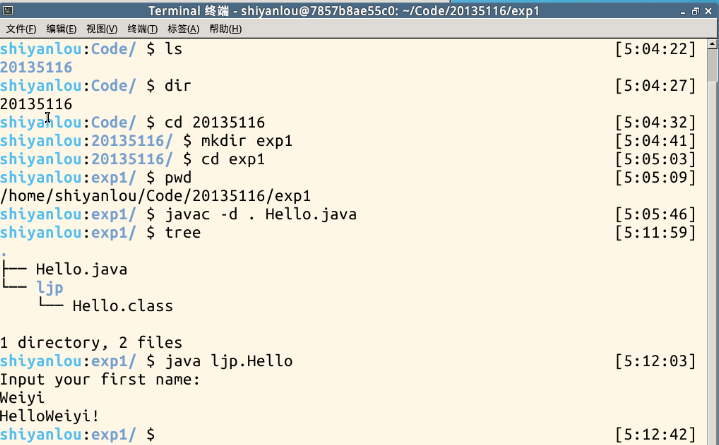Click the '1 directory, 2 files' line
Image resolution: width=719 pixels, height=445 pixels.
[x=91, y=343]
